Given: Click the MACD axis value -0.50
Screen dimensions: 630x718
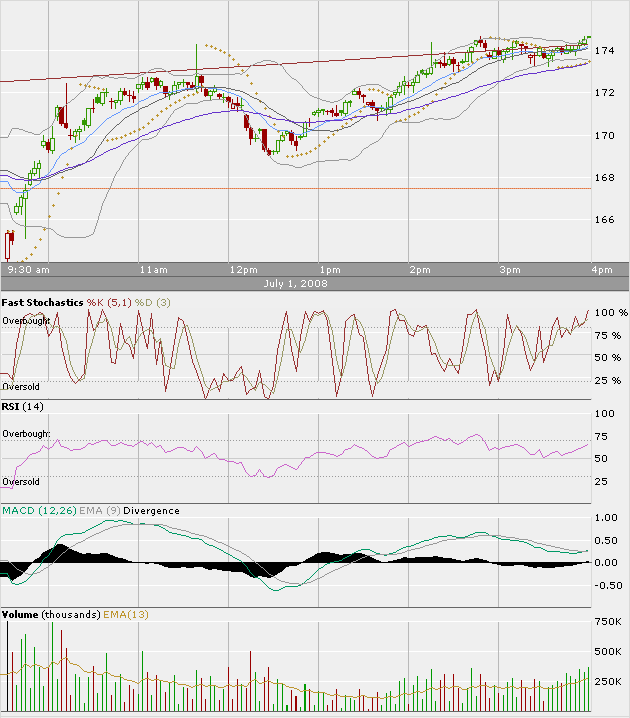Looking at the screenshot, I should (608, 586).
